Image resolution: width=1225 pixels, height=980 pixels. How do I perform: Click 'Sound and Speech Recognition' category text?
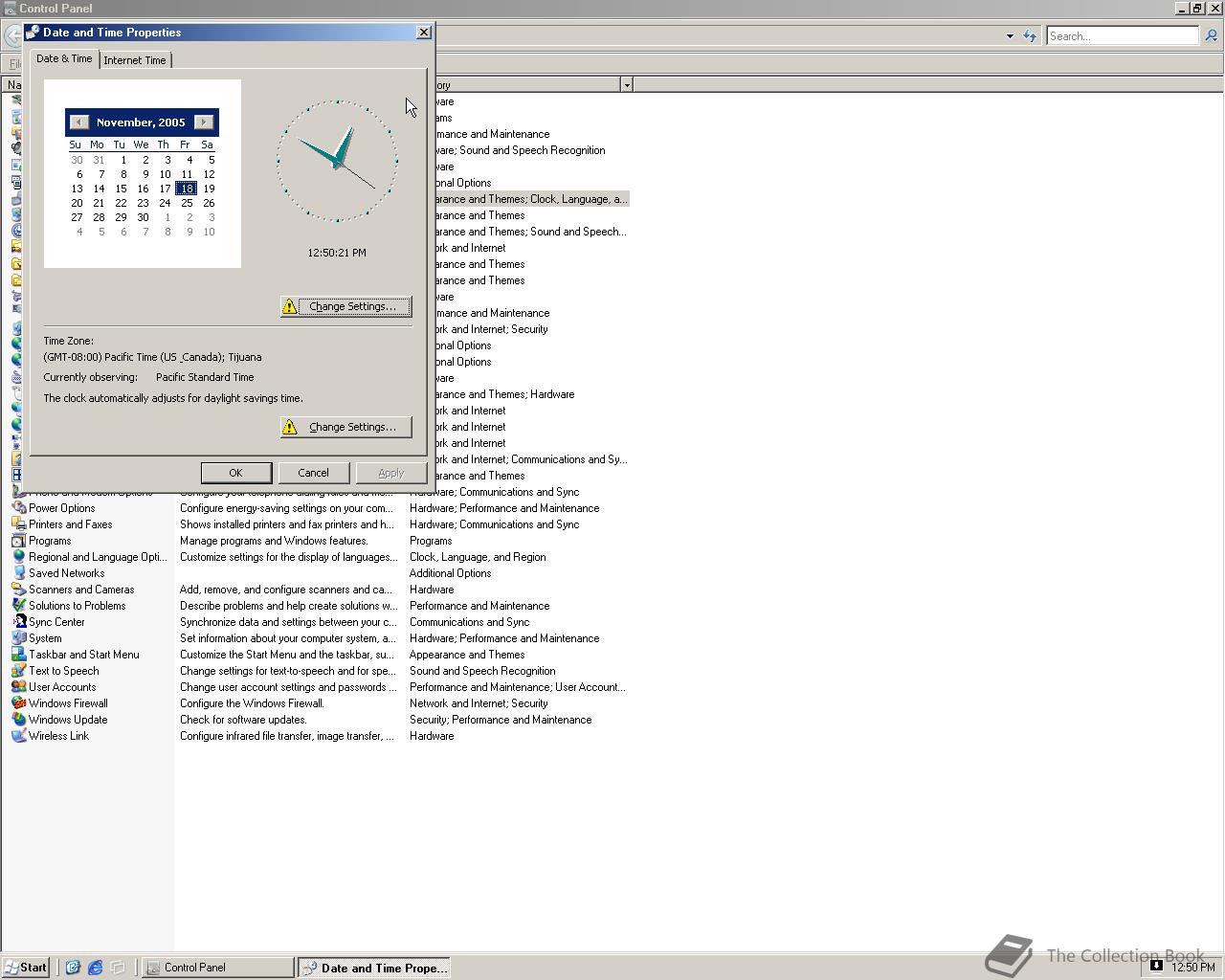point(482,671)
